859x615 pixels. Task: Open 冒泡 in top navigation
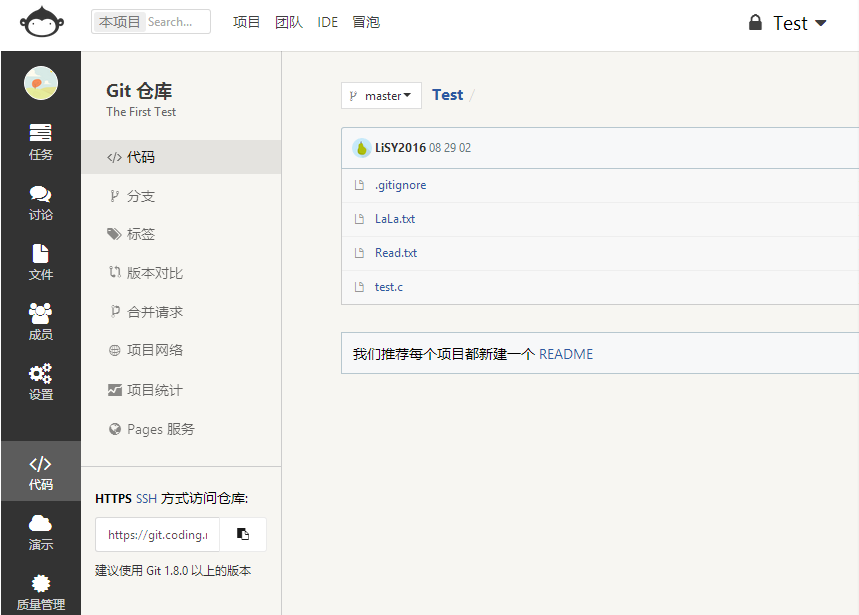point(365,22)
